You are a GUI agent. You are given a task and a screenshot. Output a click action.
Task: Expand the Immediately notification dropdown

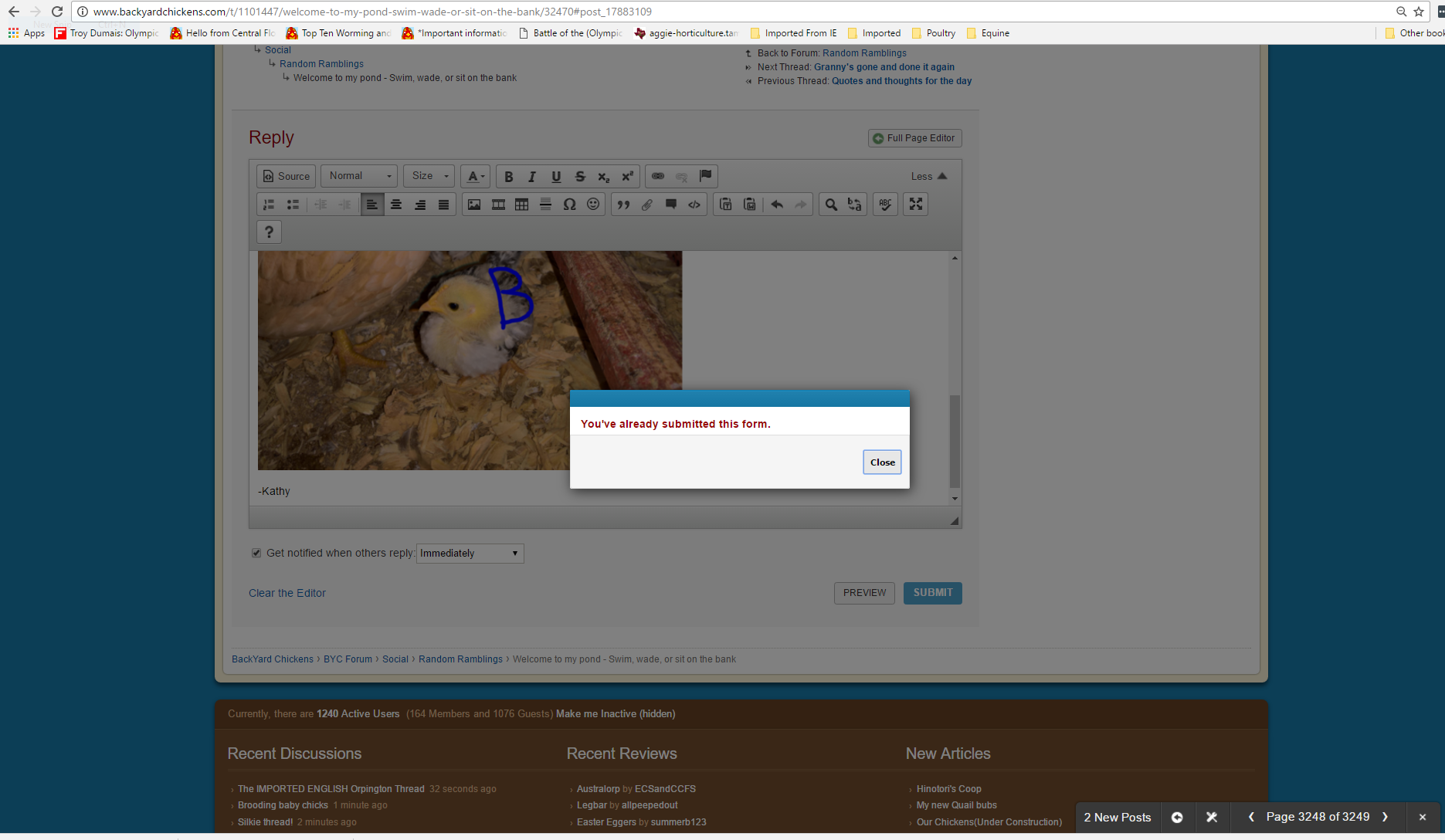(x=470, y=554)
